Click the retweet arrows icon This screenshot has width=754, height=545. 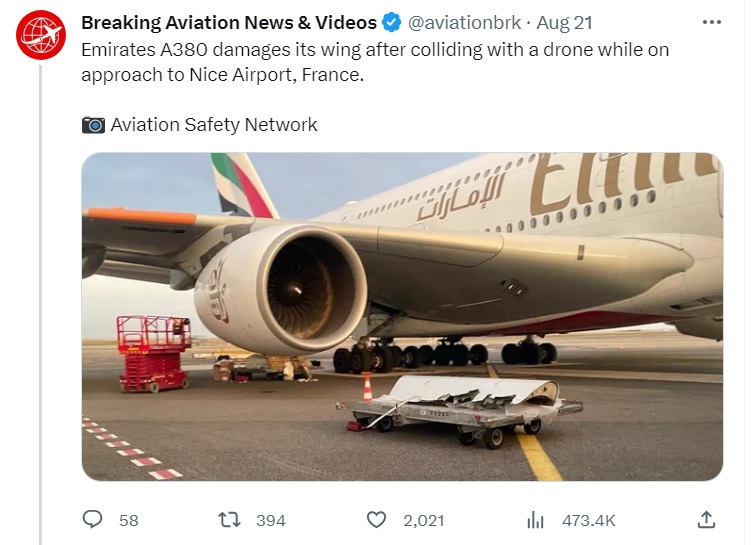[x=229, y=520]
